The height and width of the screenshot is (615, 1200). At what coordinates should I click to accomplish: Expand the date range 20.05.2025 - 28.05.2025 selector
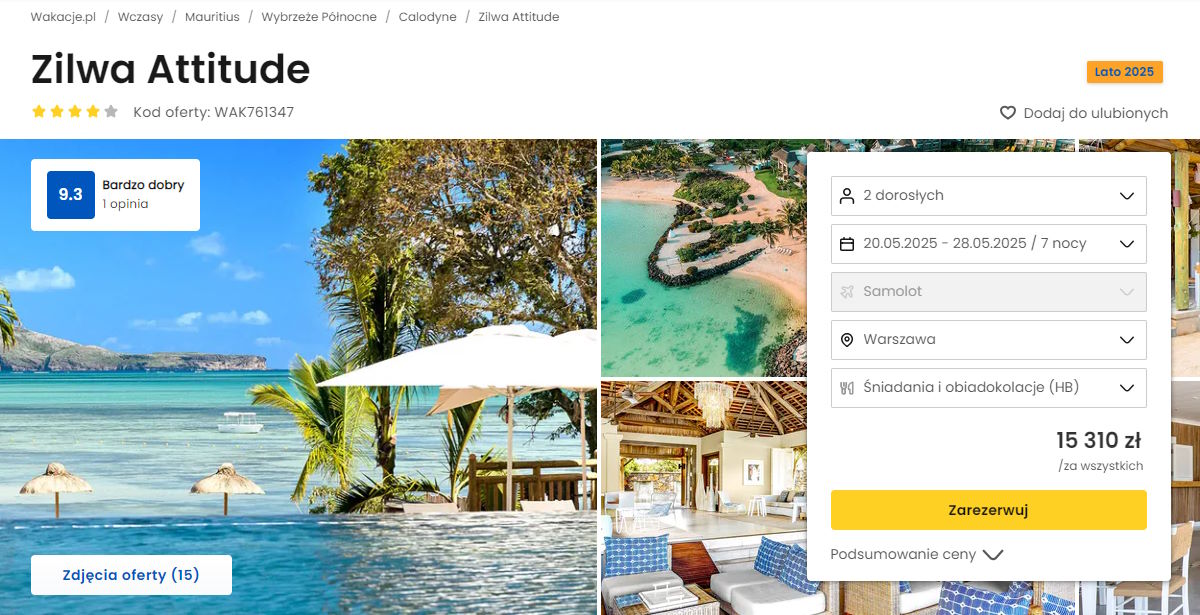tap(989, 243)
